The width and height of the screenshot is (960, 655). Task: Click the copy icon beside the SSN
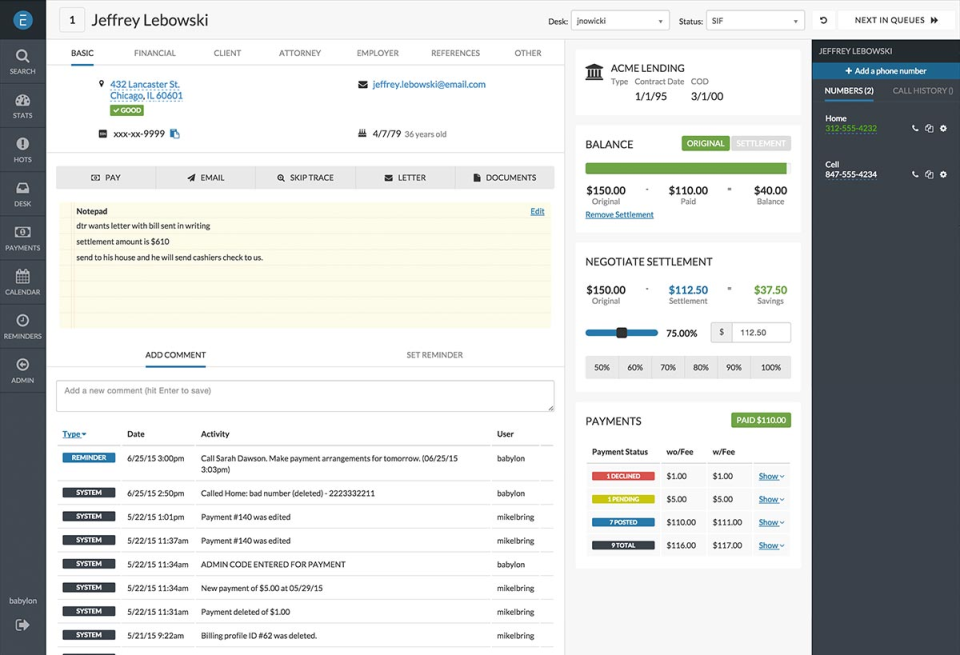click(175, 134)
